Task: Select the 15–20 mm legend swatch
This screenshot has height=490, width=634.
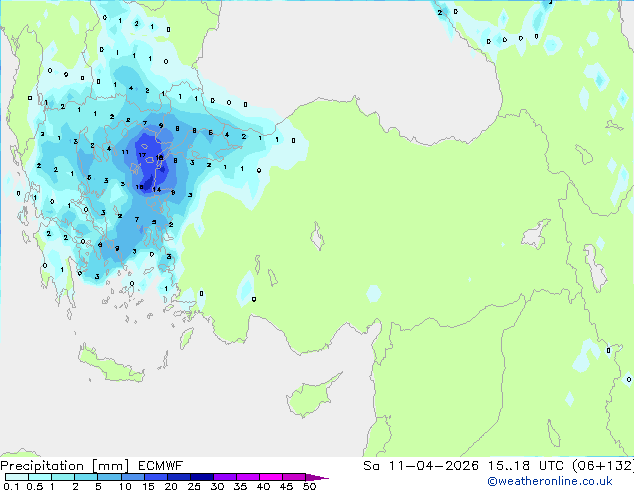Action: pos(156,477)
